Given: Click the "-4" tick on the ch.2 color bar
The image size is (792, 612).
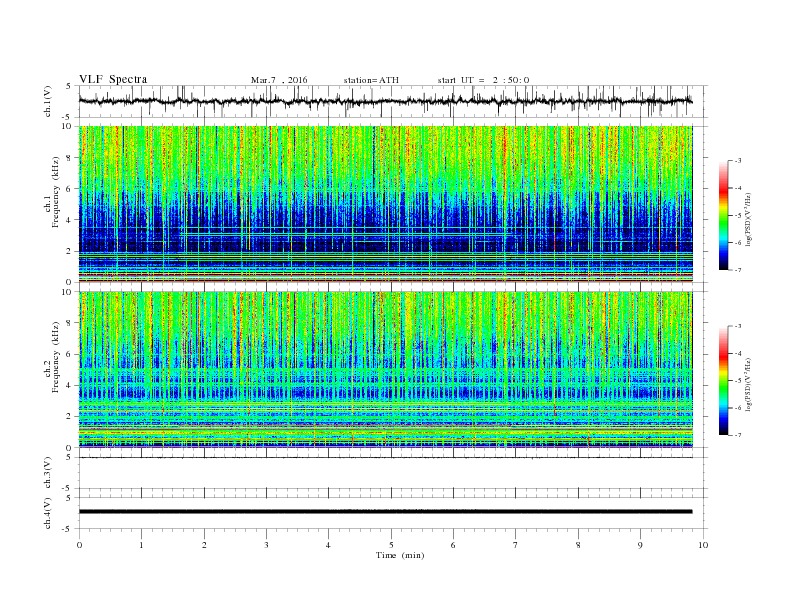Looking at the screenshot, I should point(738,353).
